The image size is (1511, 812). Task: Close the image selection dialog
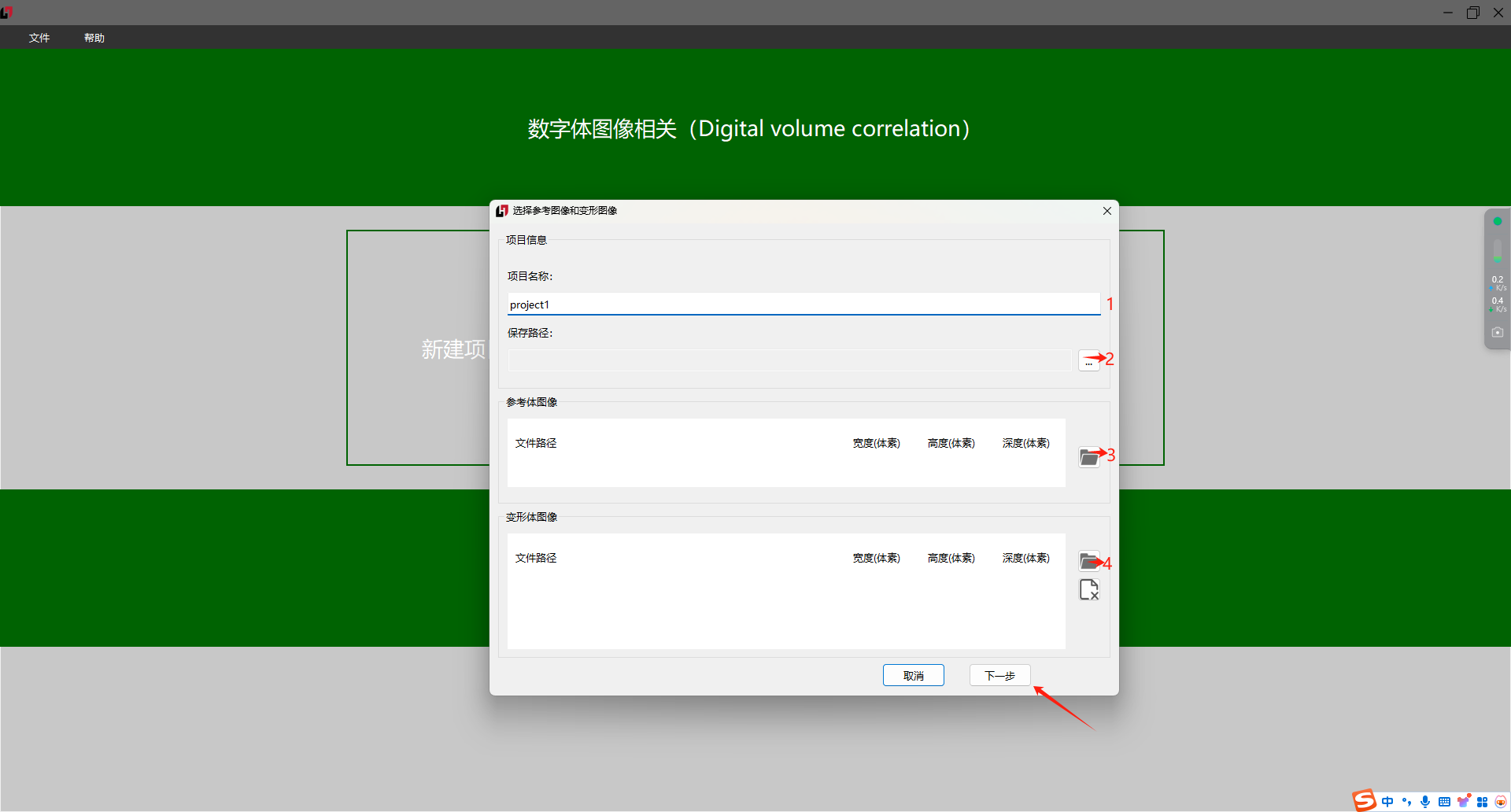tap(1106, 211)
